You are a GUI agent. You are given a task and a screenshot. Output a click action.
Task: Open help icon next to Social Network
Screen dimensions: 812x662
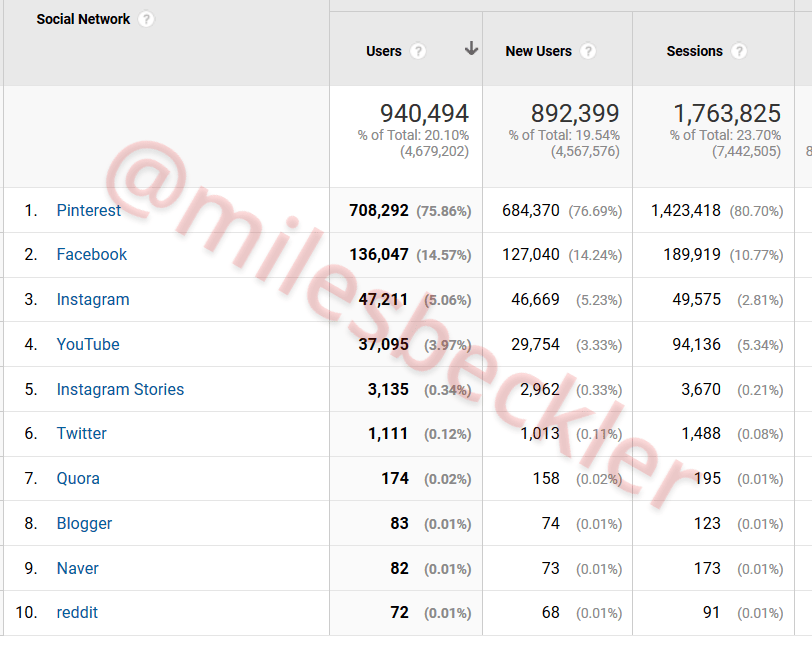(146, 20)
